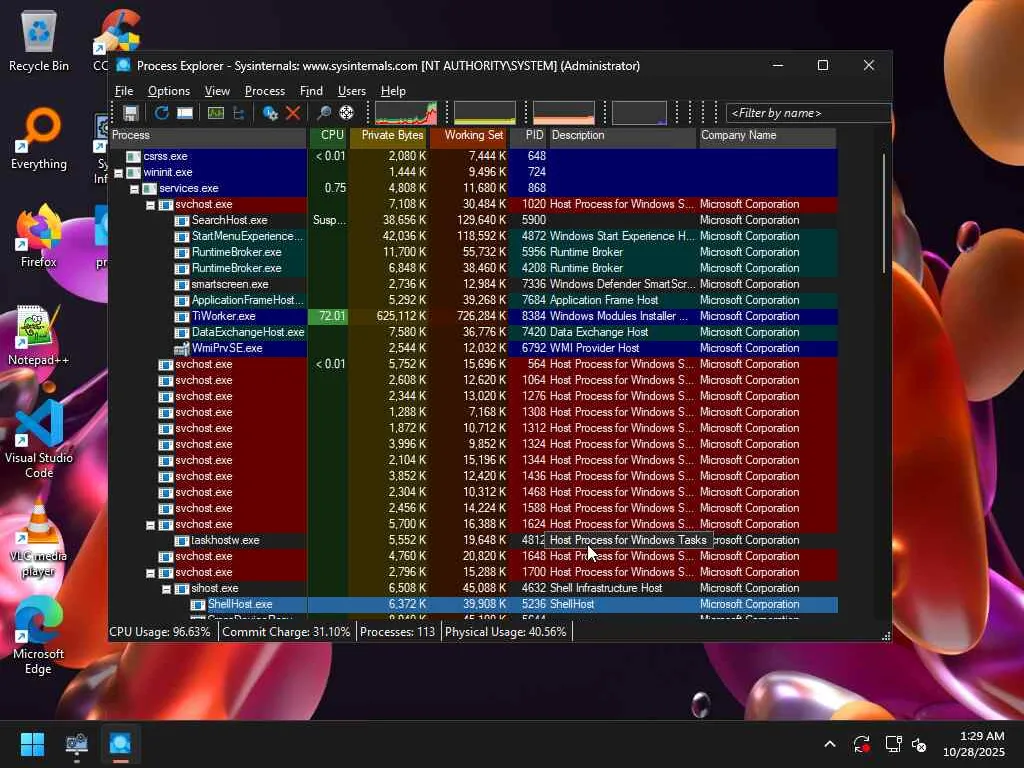Viewport: 1024px width, 768px height.
Task: Click the yellow commit history mini graph
Action: [485, 113]
